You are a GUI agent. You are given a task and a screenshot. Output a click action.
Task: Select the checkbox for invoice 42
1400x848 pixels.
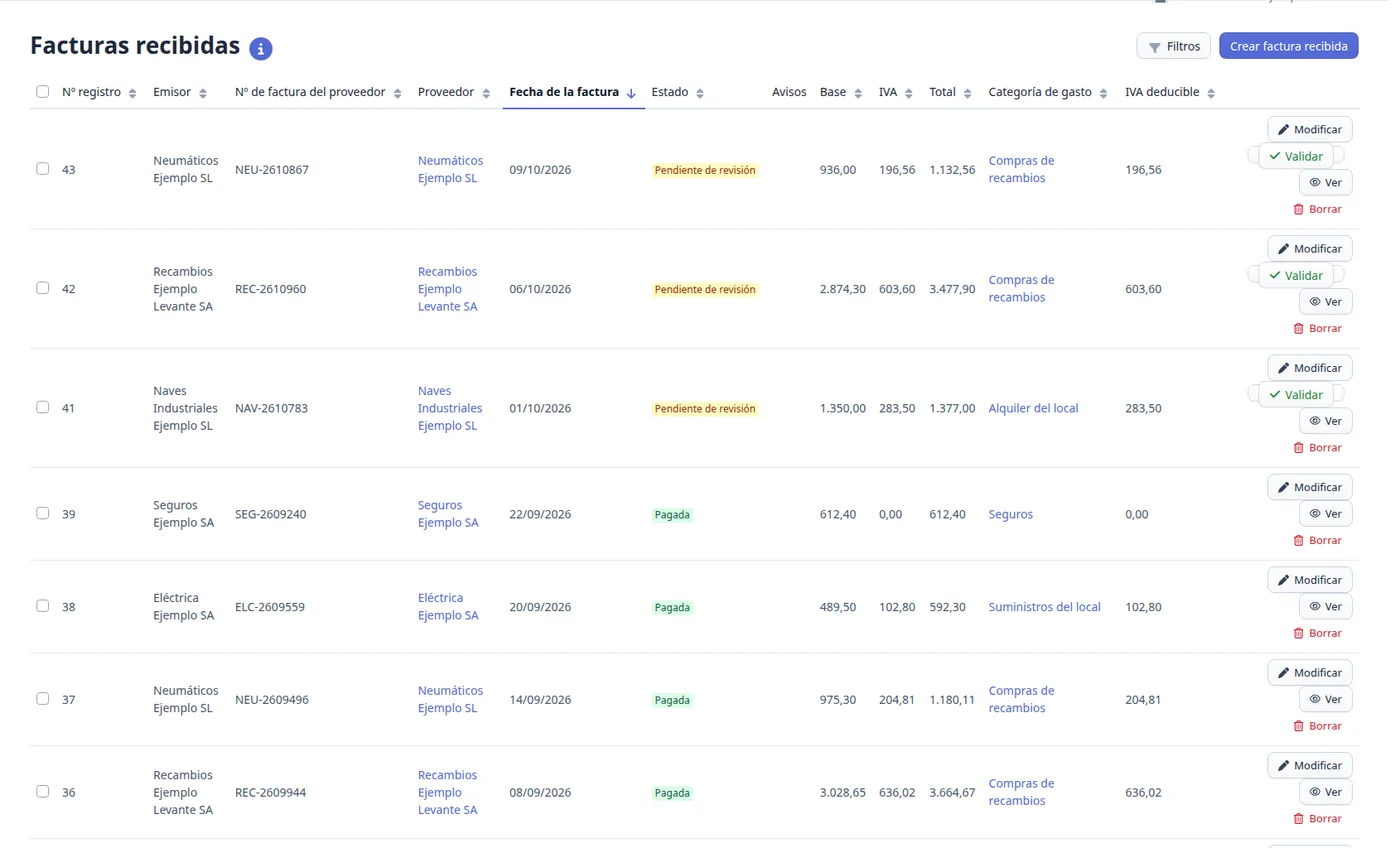click(42, 288)
